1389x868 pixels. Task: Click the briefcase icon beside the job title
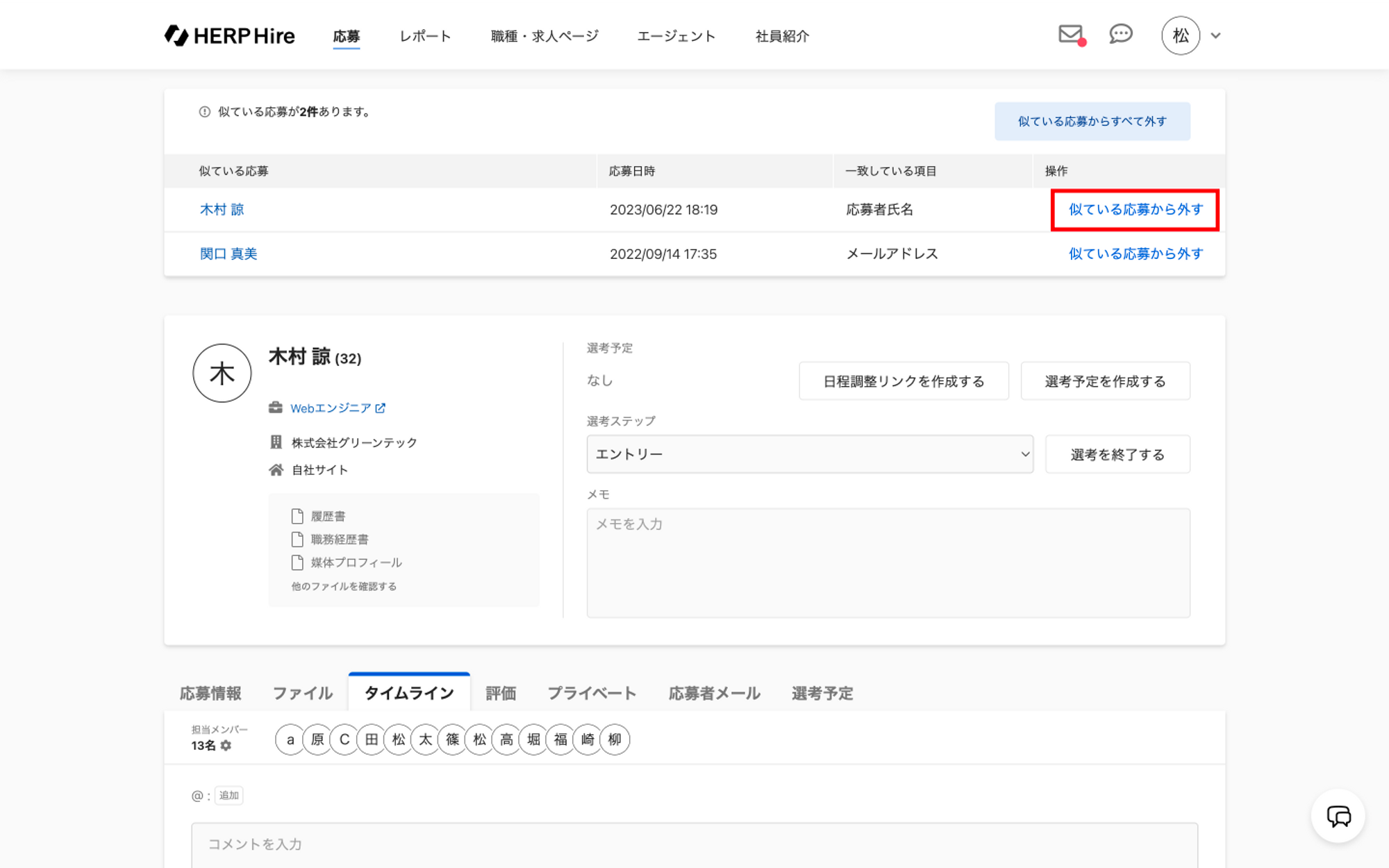point(276,408)
